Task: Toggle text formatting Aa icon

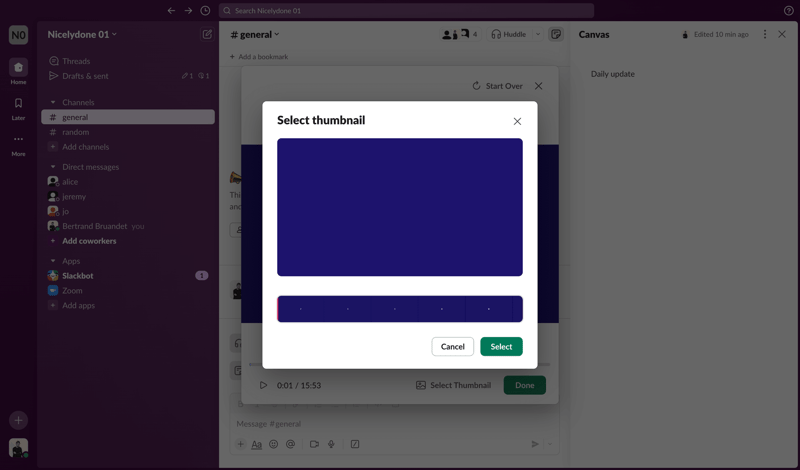Action: [x=257, y=444]
